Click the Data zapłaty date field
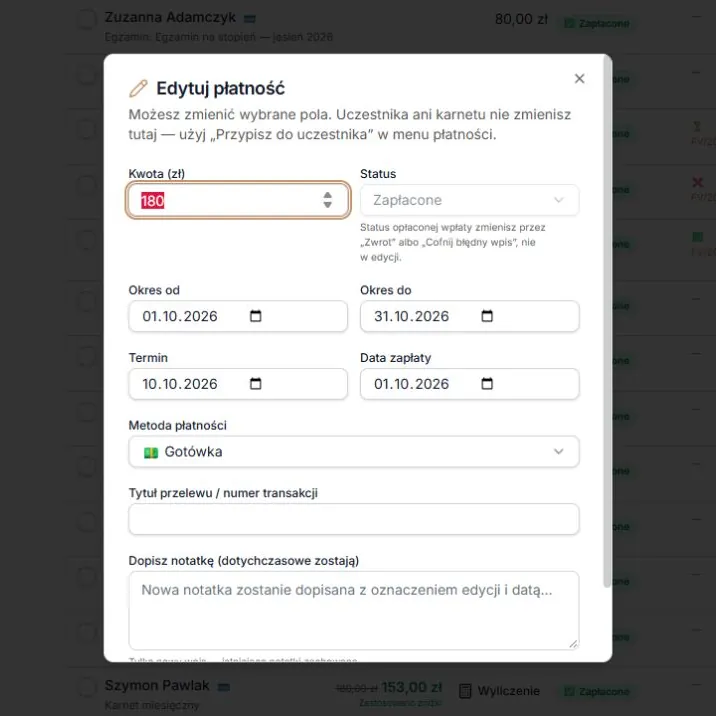Image resolution: width=716 pixels, height=716 pixels. pos(469,384)
